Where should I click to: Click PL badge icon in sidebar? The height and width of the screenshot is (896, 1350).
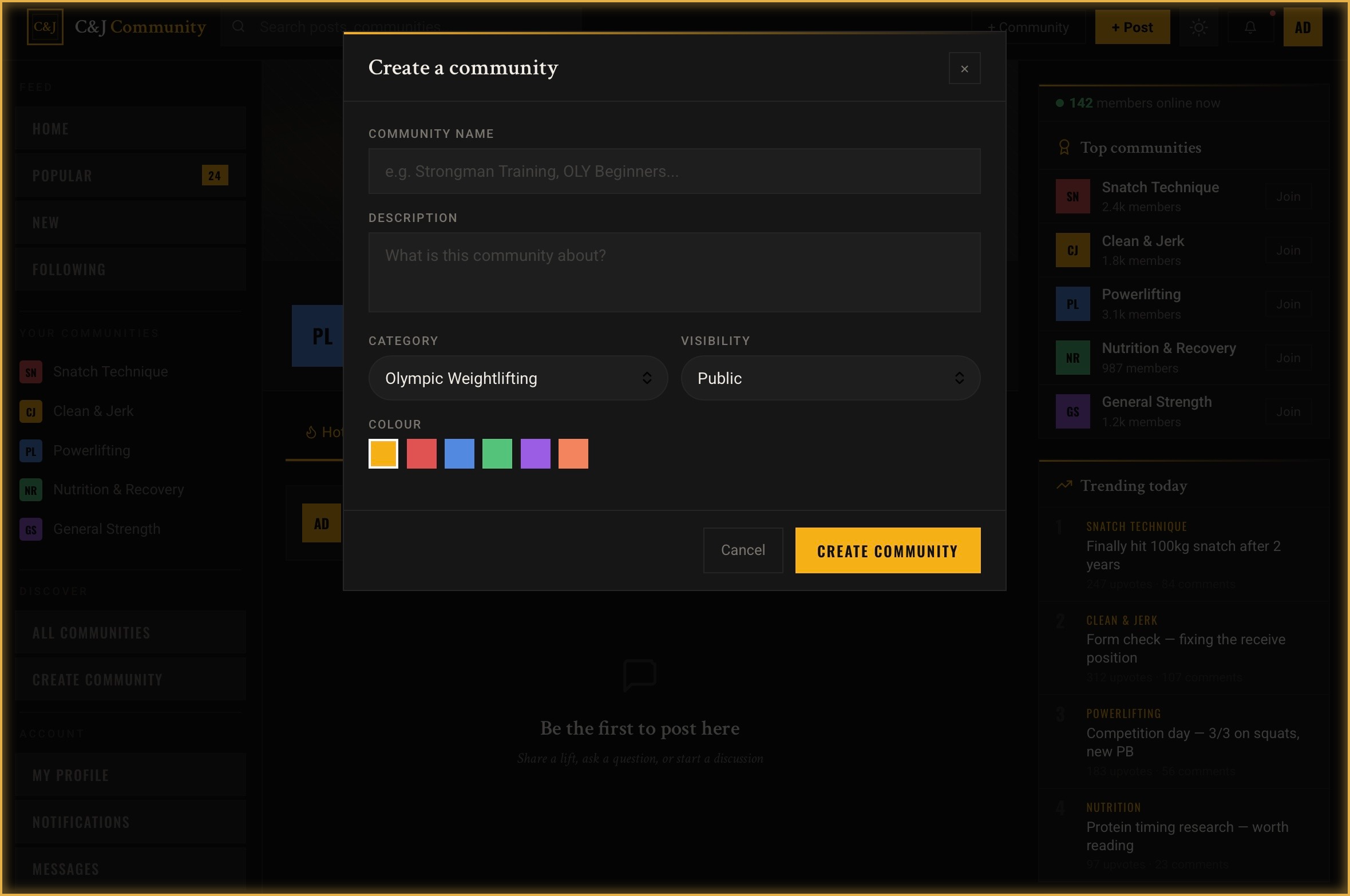click(31, 451)
